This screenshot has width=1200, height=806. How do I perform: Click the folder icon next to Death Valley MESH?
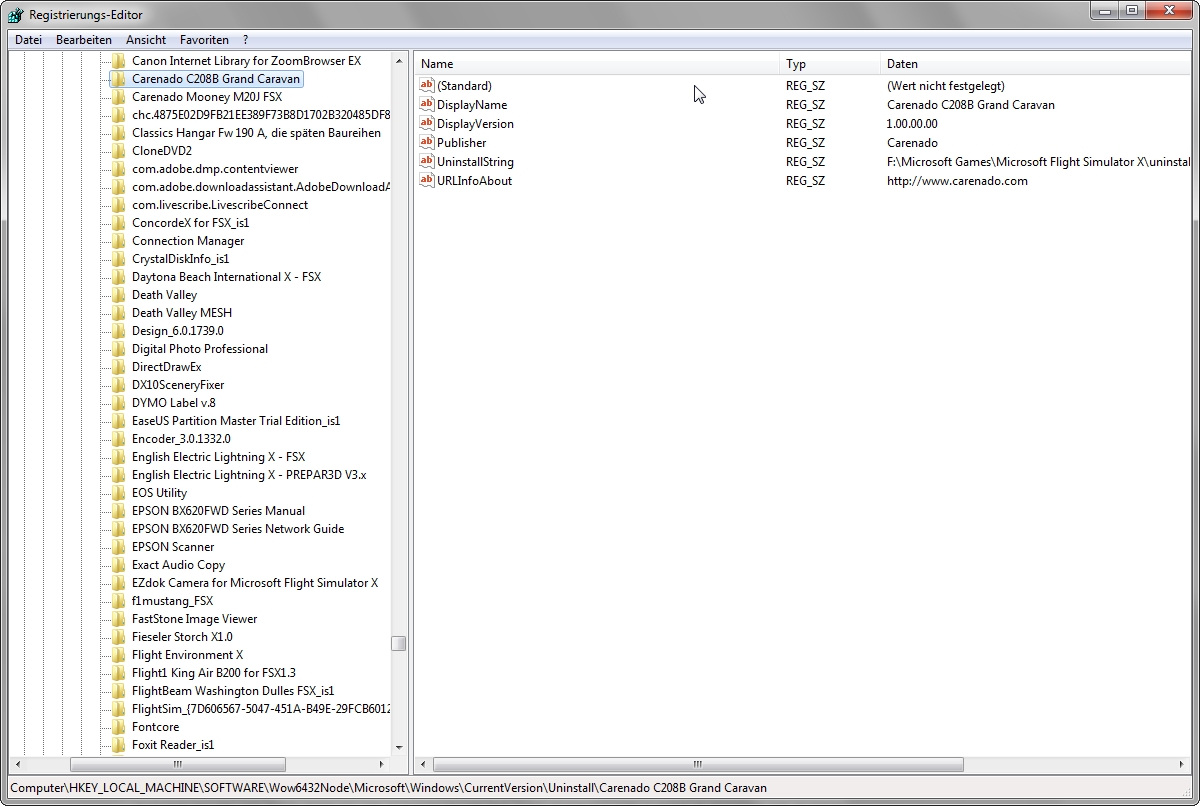tap(118, 313)
